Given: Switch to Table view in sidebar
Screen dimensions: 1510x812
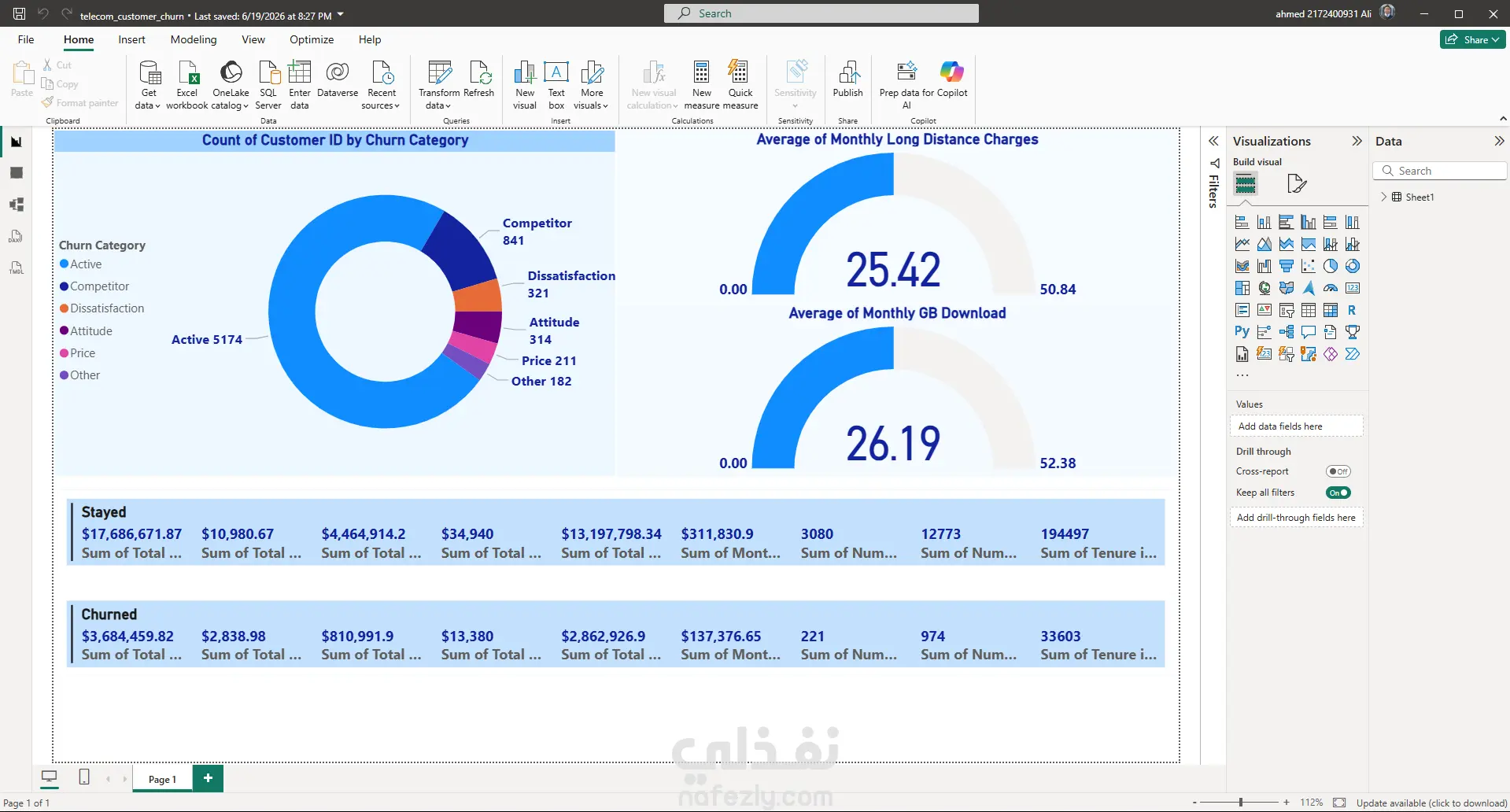Looking at the screenshot, I should 17,173.
